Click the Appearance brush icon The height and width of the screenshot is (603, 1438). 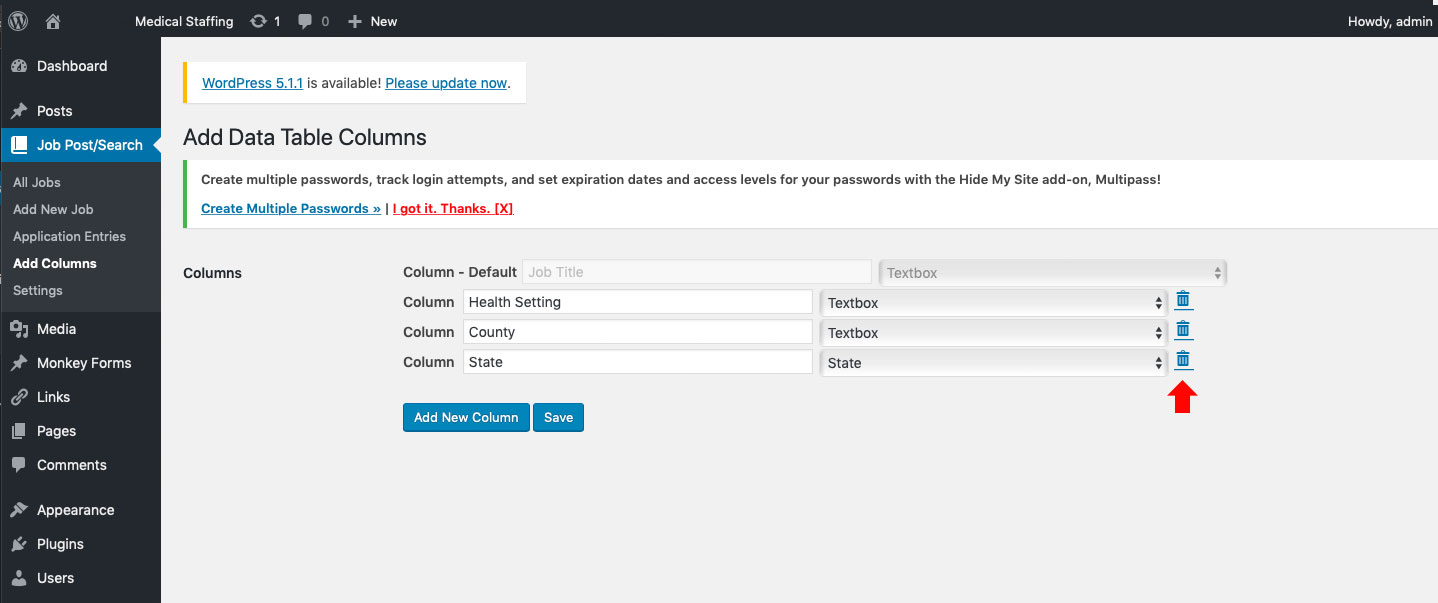point(19,510)
